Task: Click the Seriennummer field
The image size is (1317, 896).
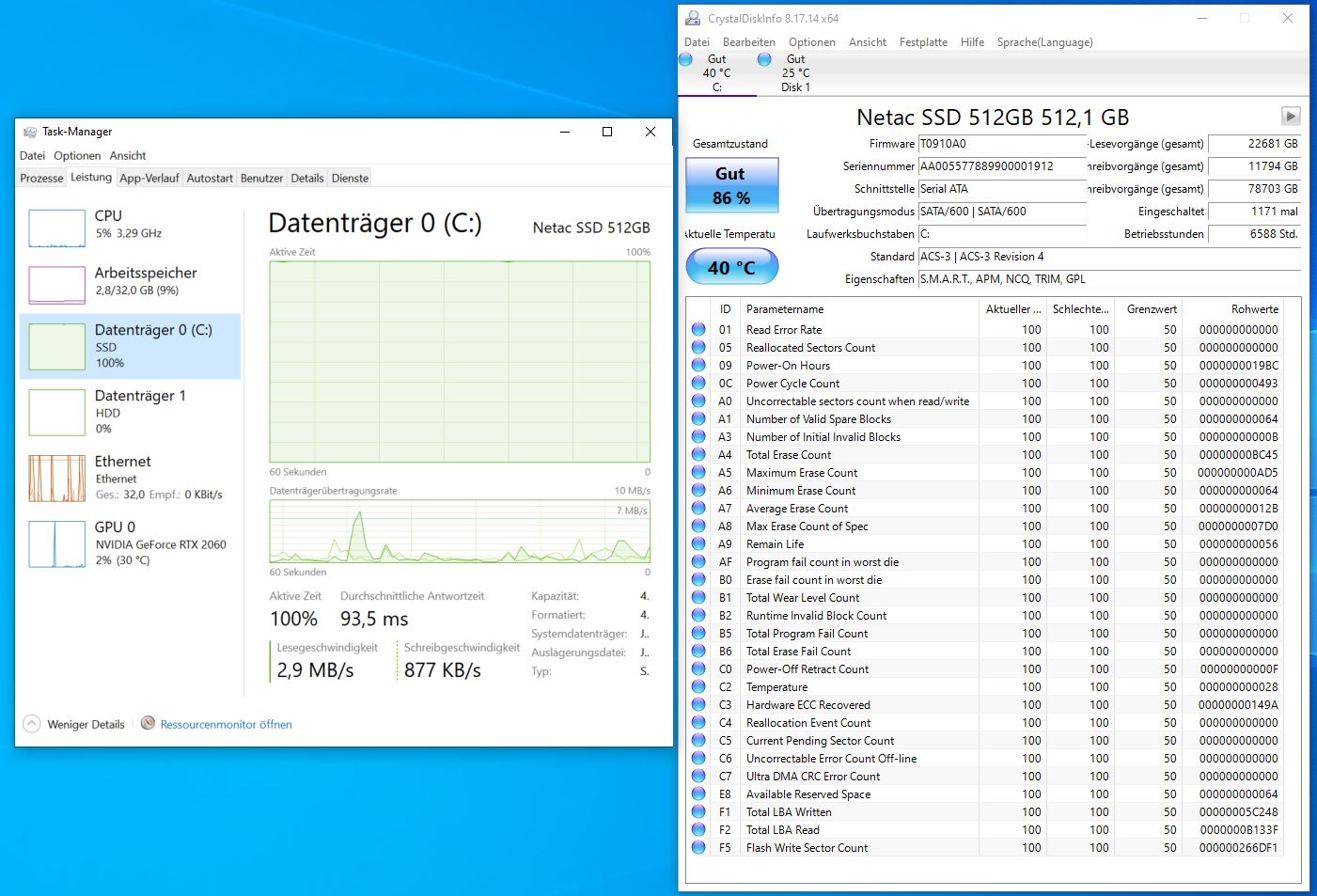Action: tap(1002, 166)
